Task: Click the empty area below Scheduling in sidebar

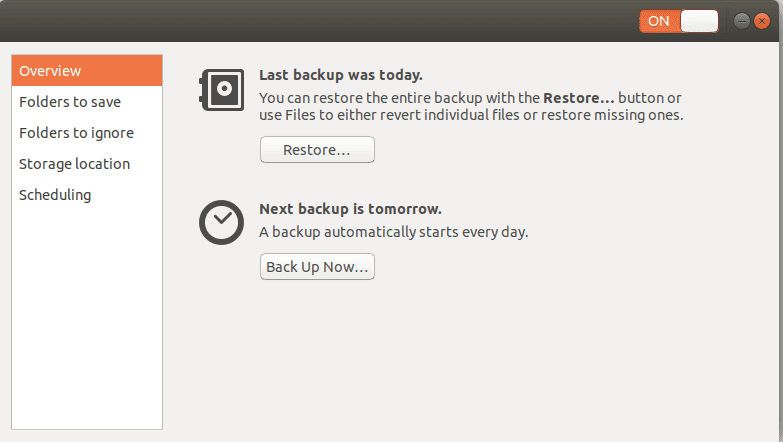Action: click(x=87, y=320)
